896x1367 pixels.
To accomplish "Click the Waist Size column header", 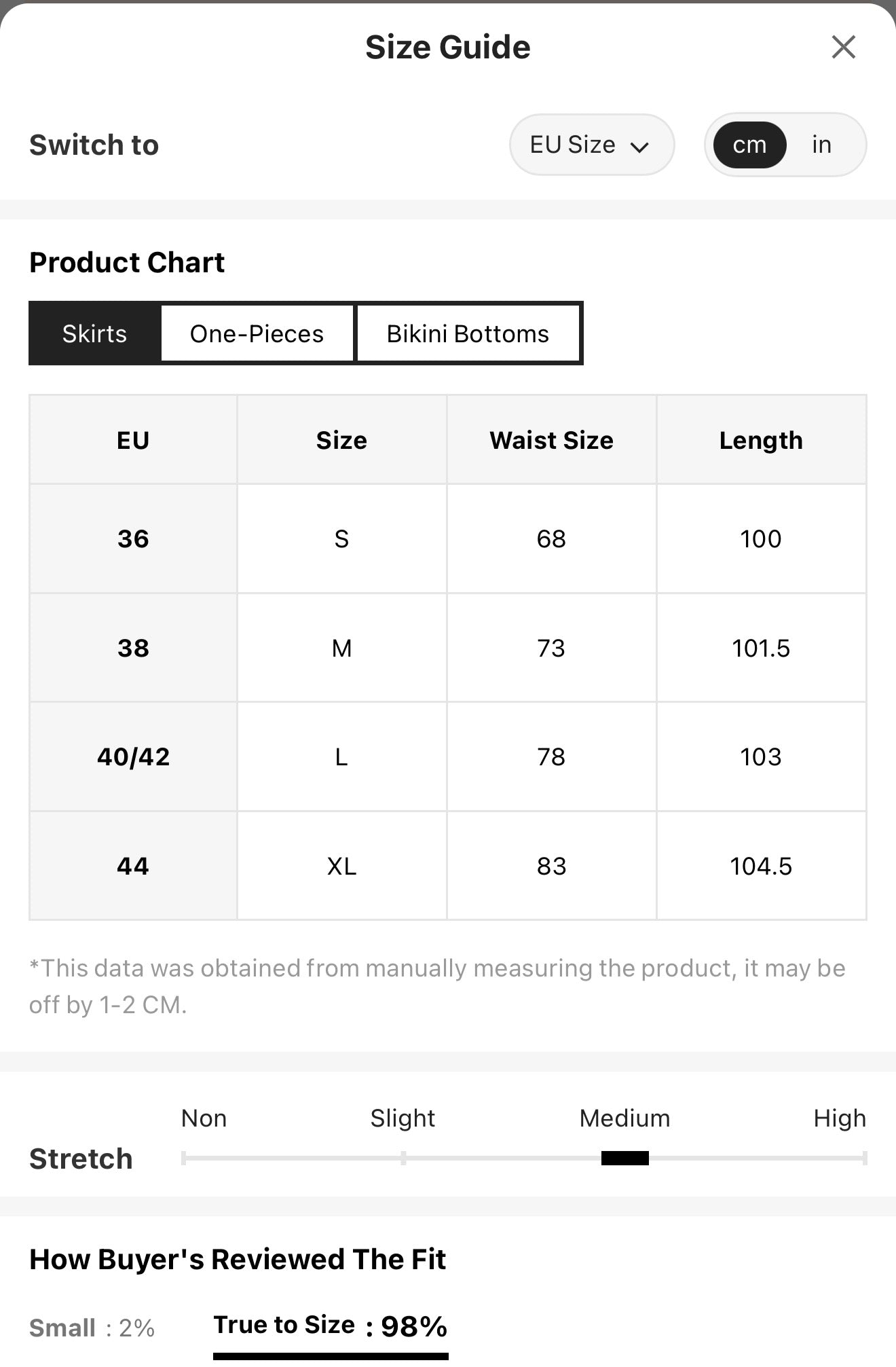I will point(551,440).
